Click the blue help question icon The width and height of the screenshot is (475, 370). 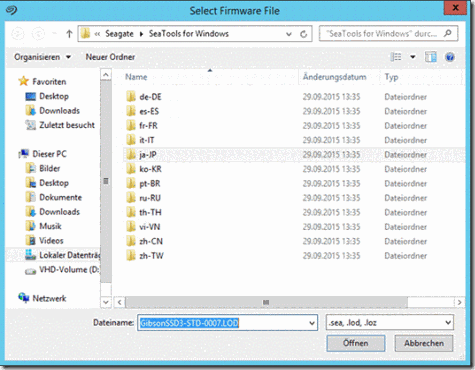450,57
